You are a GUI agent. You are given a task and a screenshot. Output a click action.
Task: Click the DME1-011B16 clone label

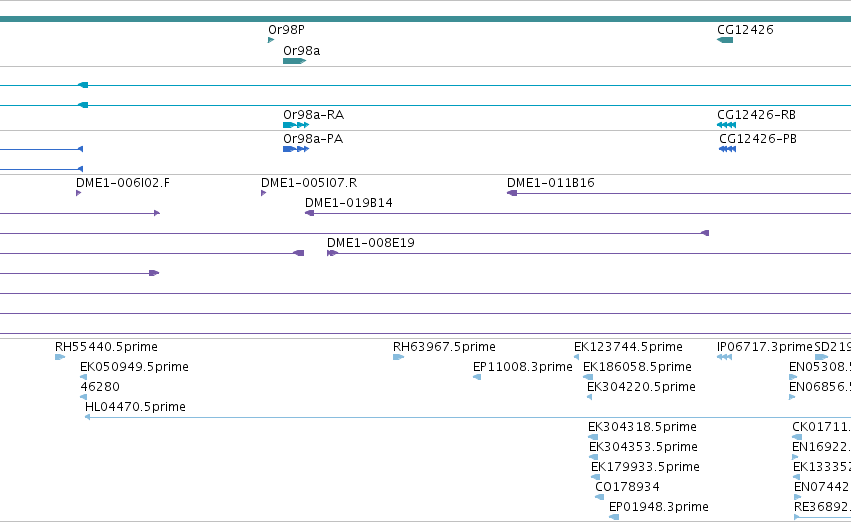[550, 183]
